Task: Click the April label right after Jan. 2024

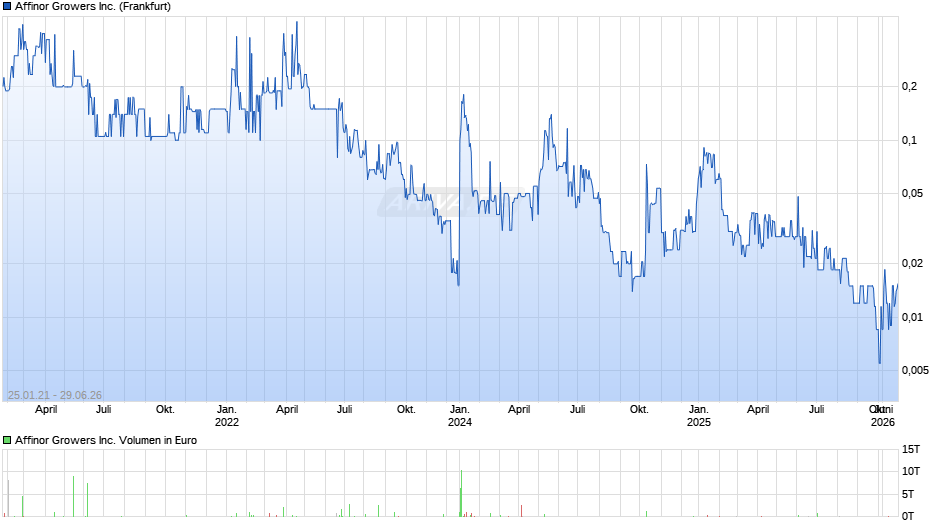Action: [519, 410]
